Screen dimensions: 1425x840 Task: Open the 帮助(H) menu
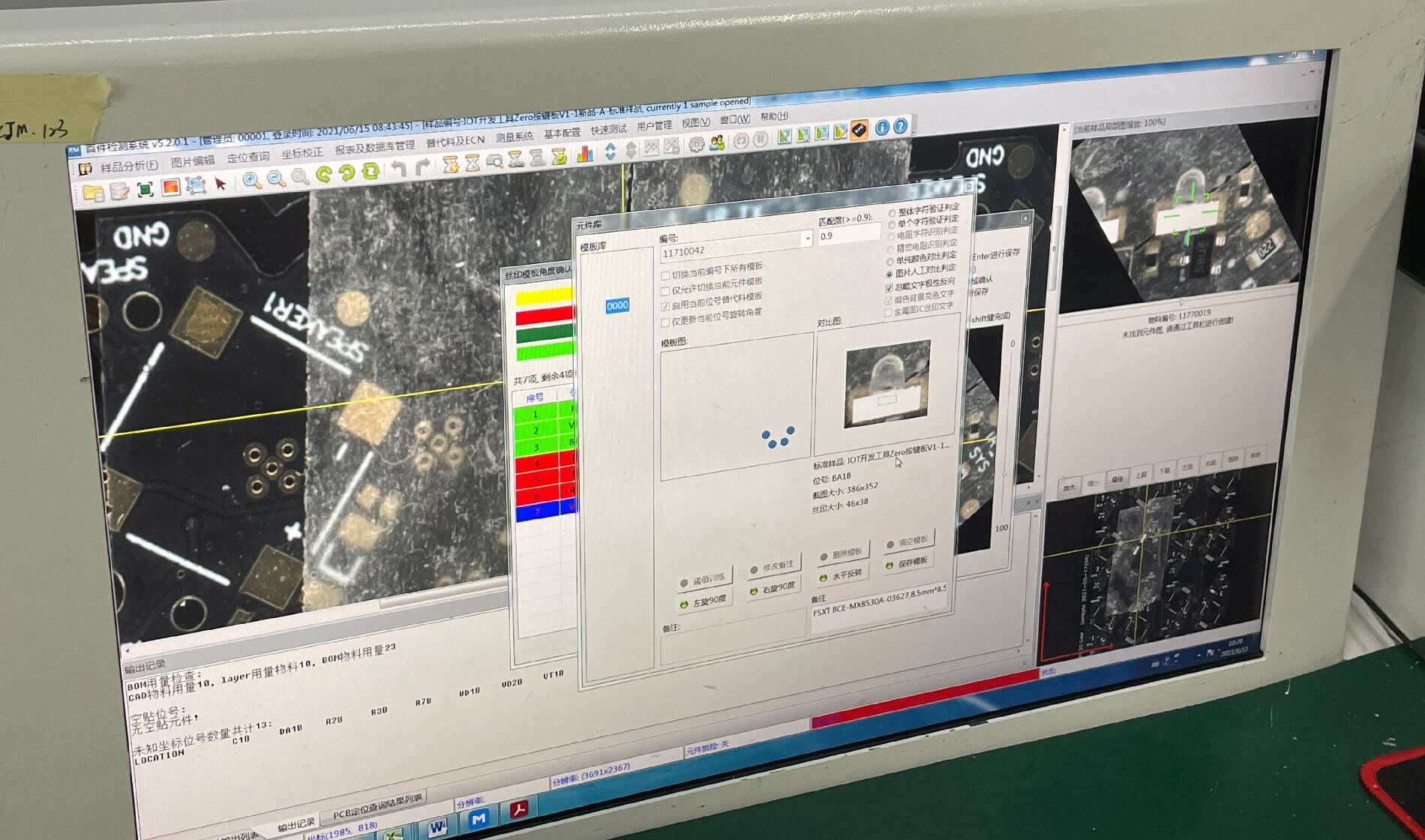[773, 116]
